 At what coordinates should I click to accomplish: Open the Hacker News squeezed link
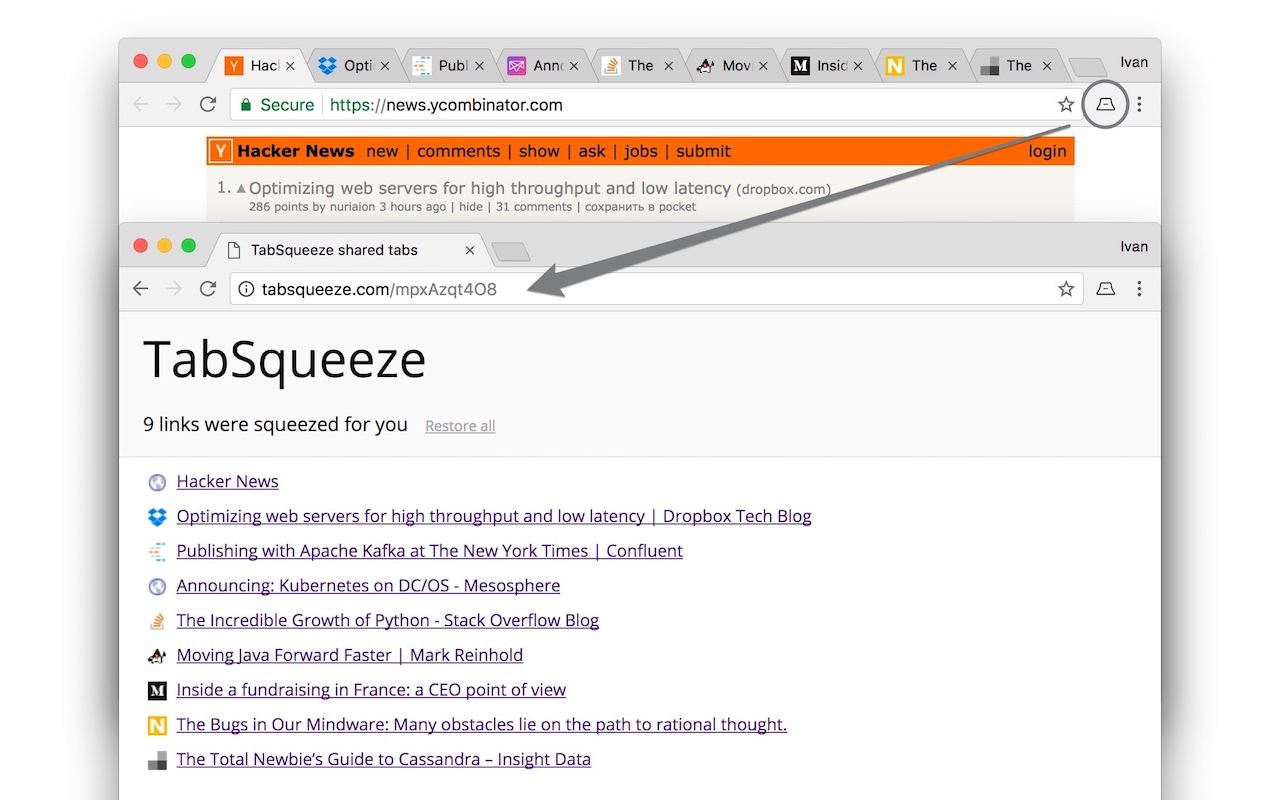pos(227,482)
